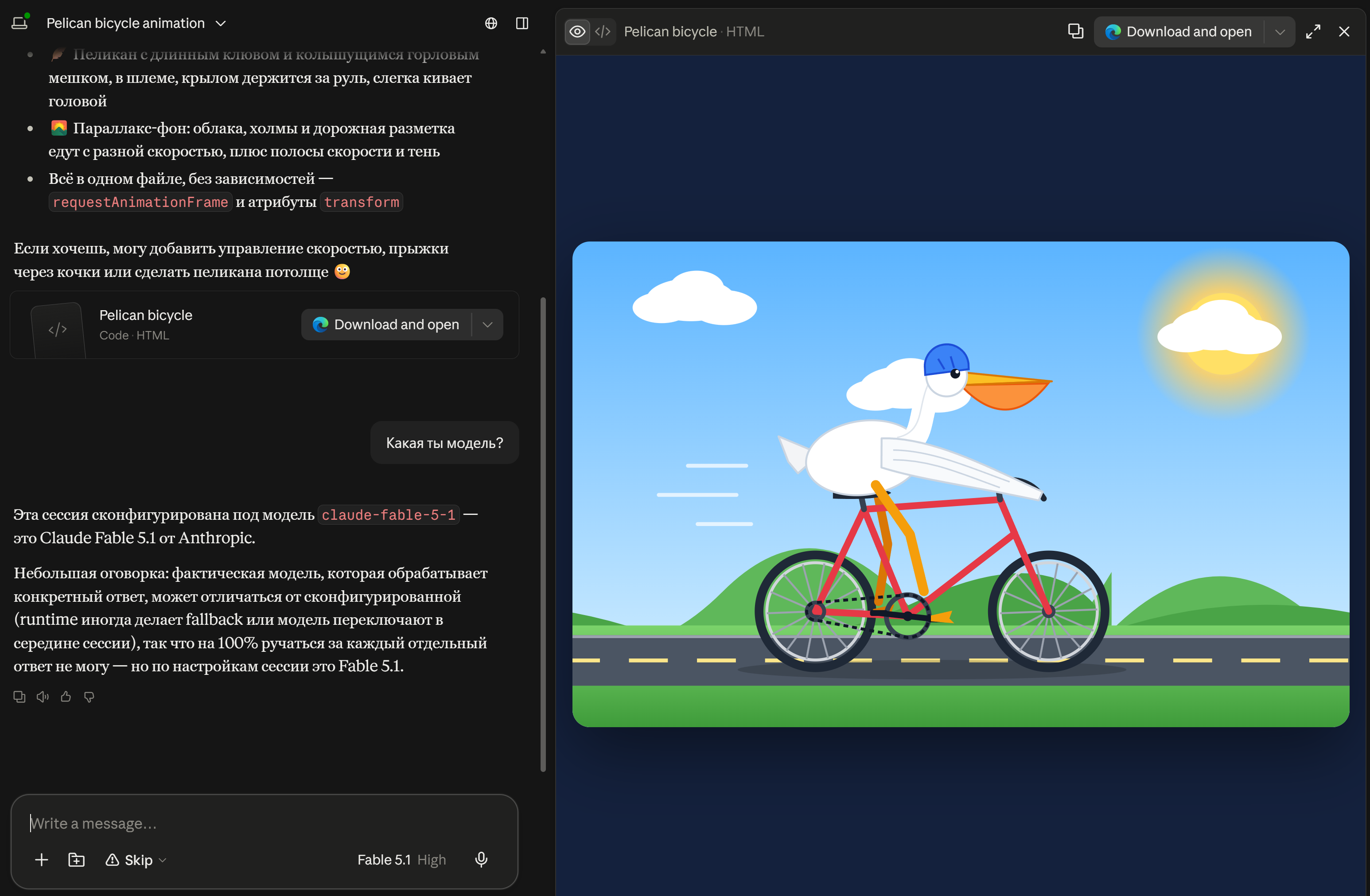Click the plus attachment icon
Screen dimensions: 1370x896
coord(42,860)
